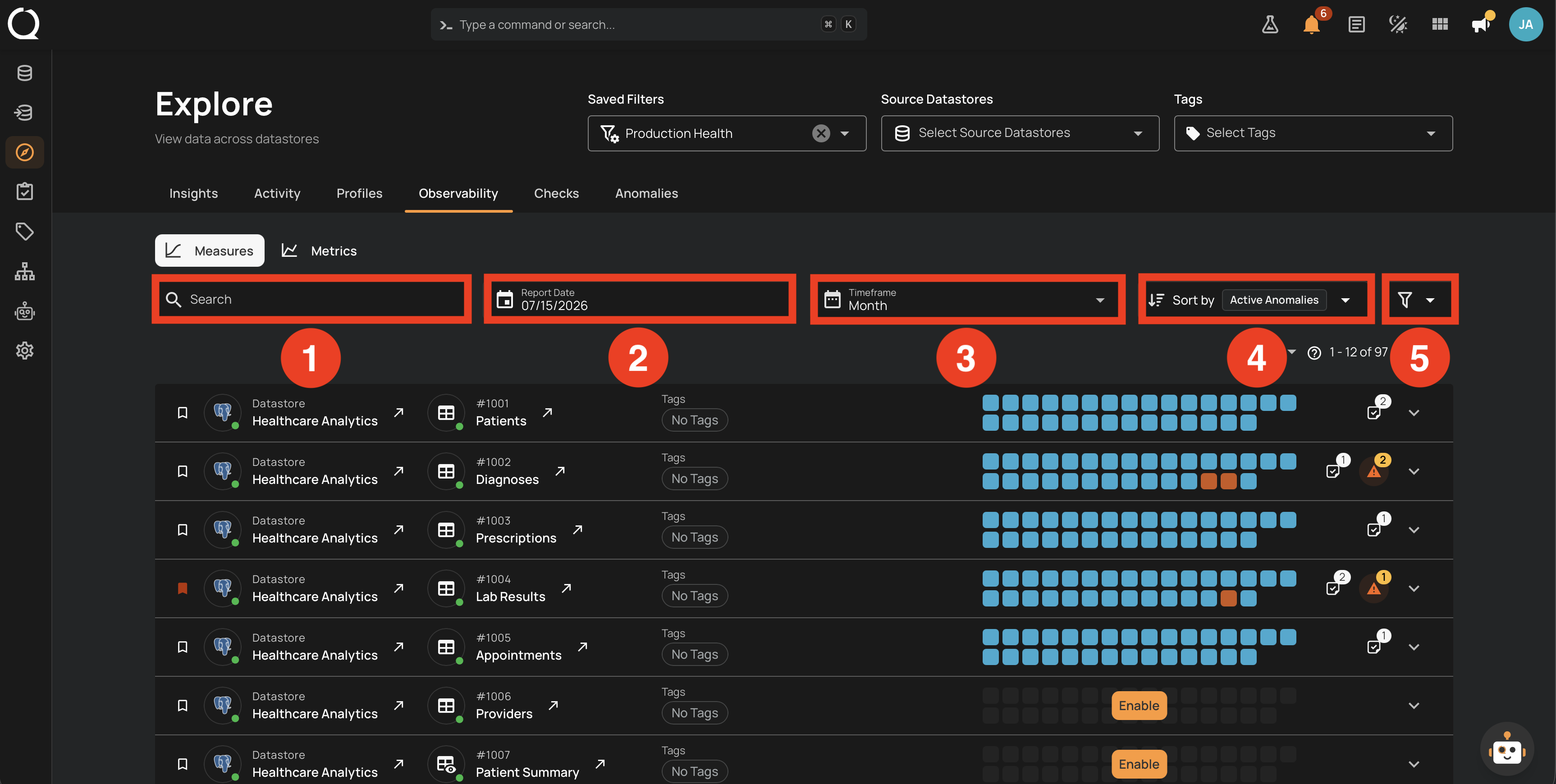This screenshot has height=784, width=1556.
Task: Open the Library clipboard sidebar icon
Action: tap(25, 191)
